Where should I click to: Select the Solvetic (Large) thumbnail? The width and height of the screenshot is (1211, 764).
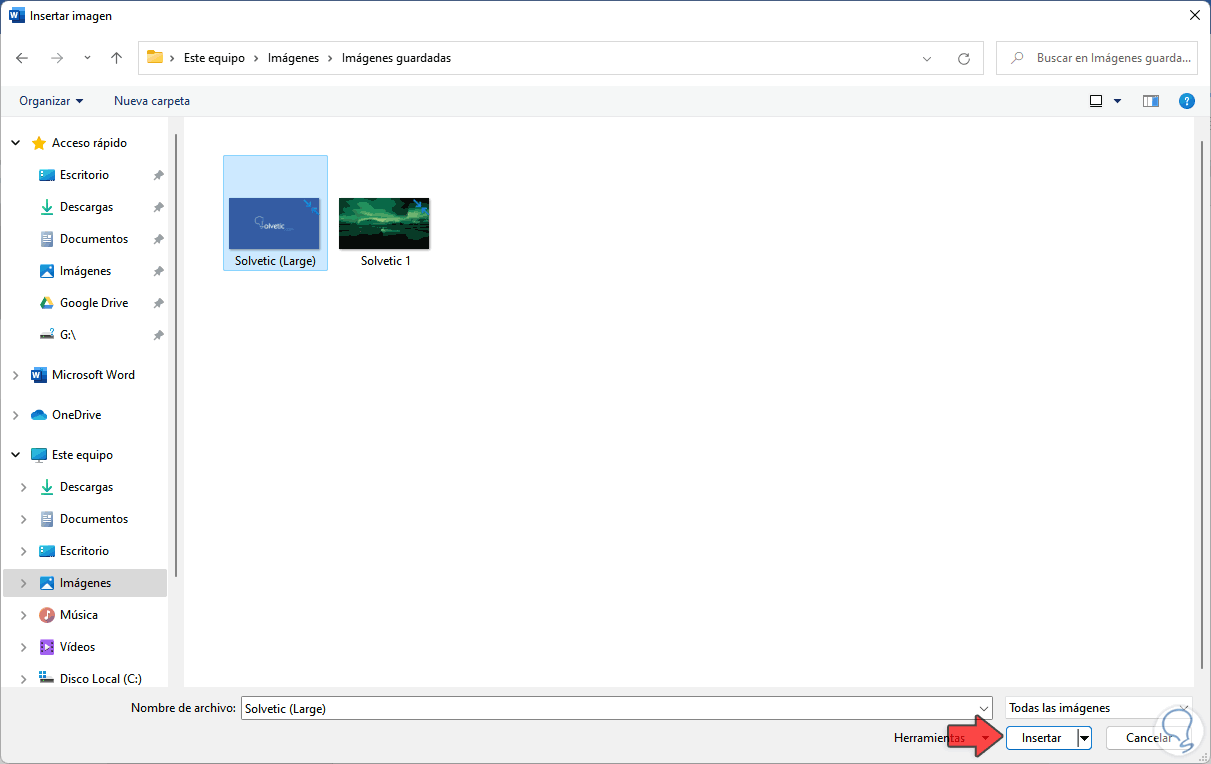point(275,213)
